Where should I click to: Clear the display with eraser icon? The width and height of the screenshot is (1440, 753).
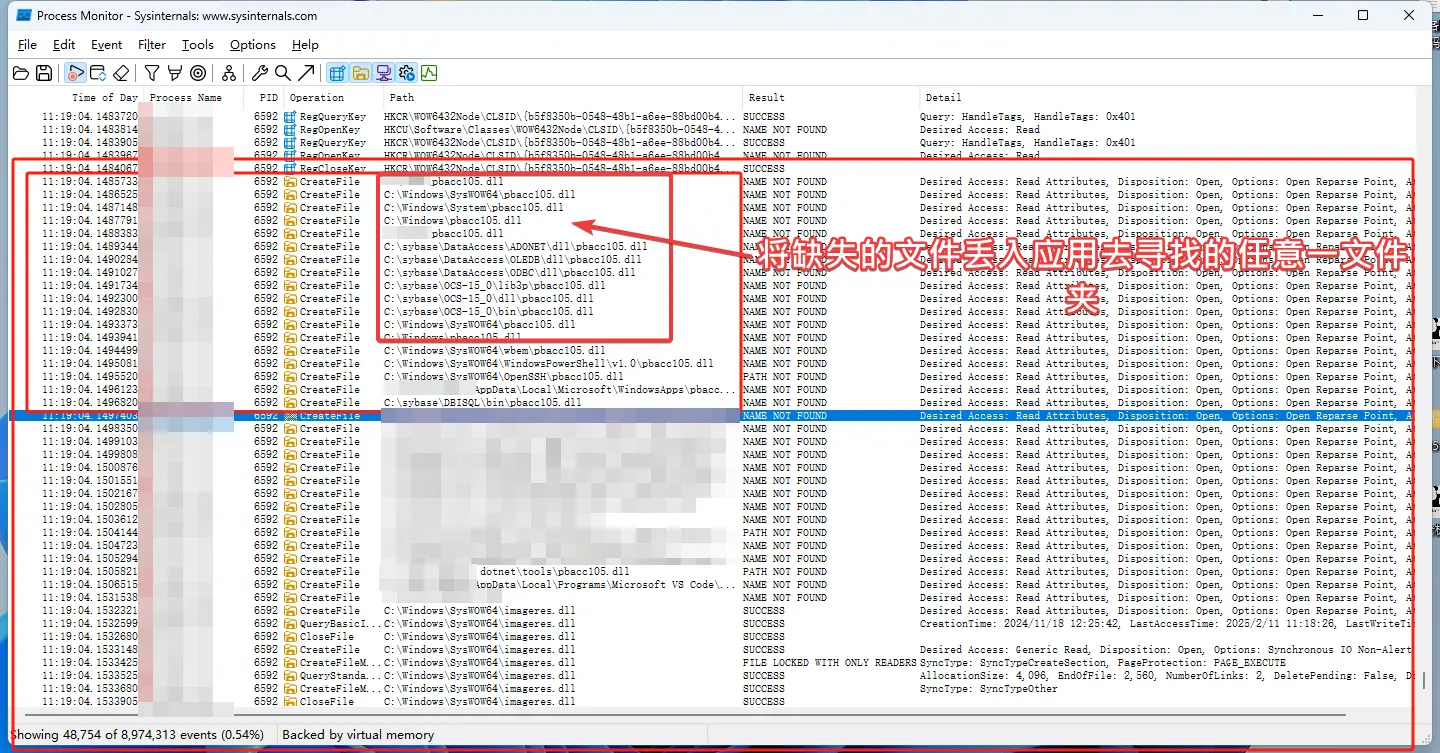[x=121, y=73]
